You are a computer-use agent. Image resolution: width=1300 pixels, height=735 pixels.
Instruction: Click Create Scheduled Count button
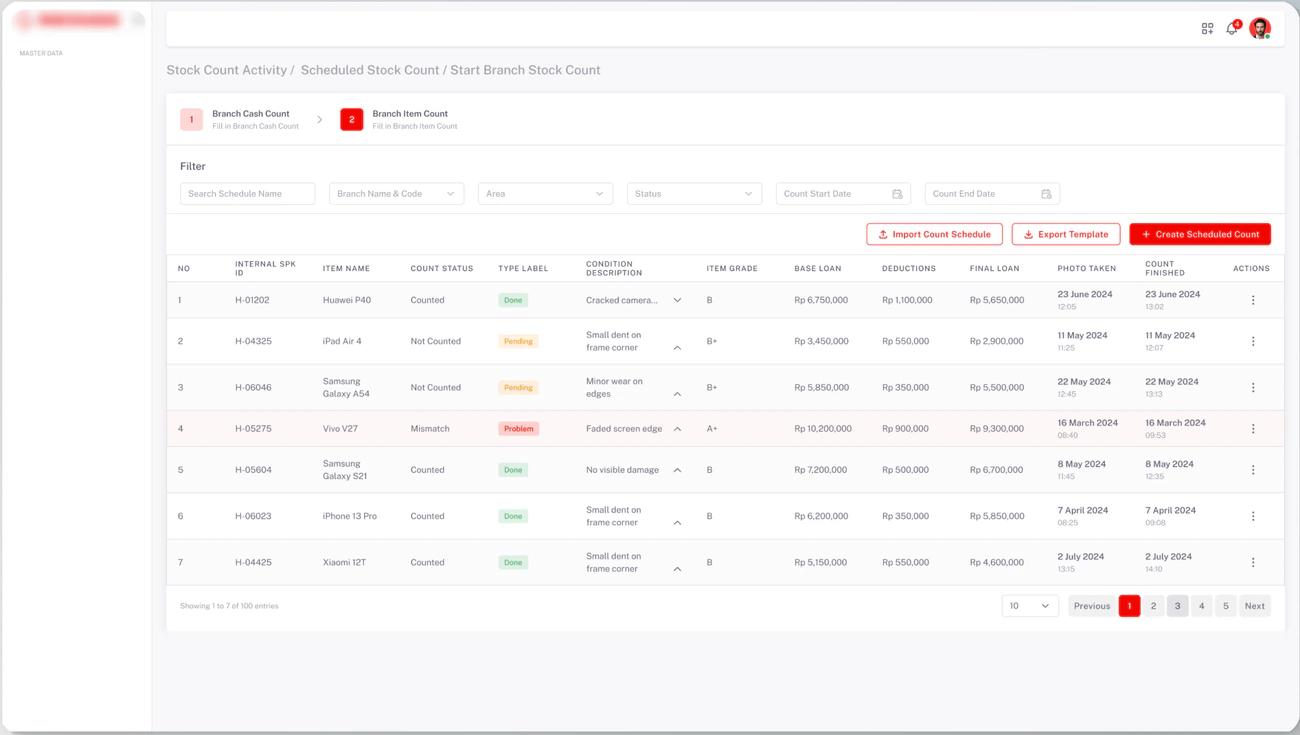1200,234
